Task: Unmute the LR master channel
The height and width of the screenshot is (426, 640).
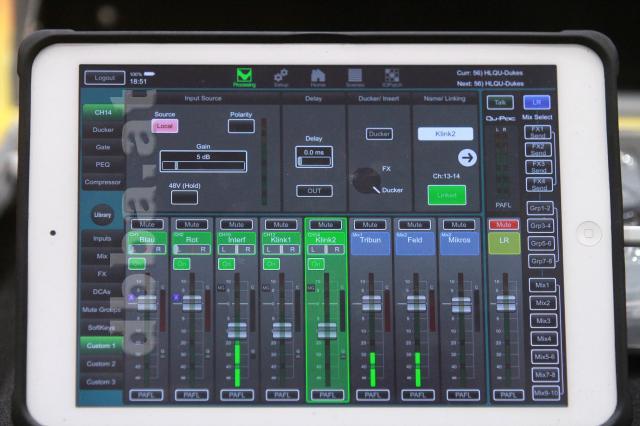Action: point(503,225)
